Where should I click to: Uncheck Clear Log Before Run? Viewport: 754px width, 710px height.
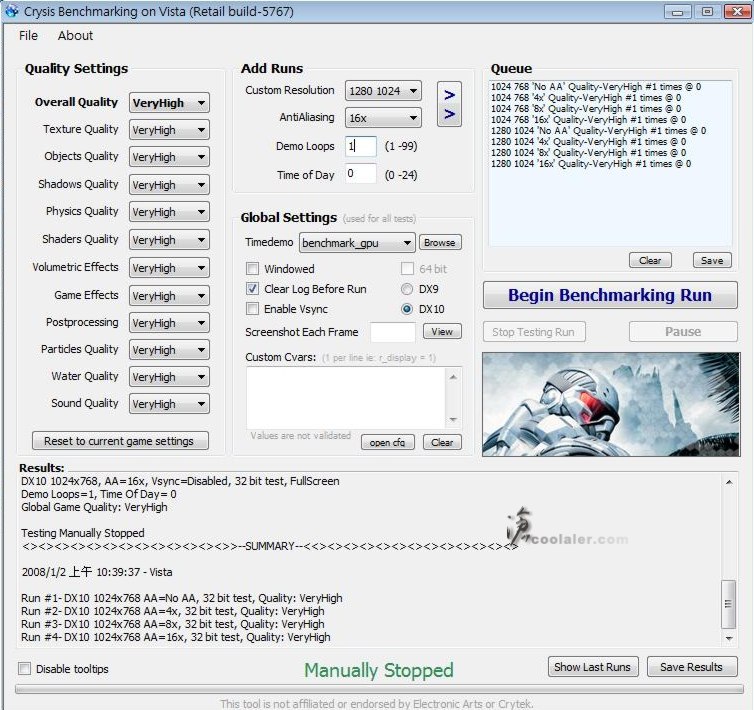click(x=252, y=289)
